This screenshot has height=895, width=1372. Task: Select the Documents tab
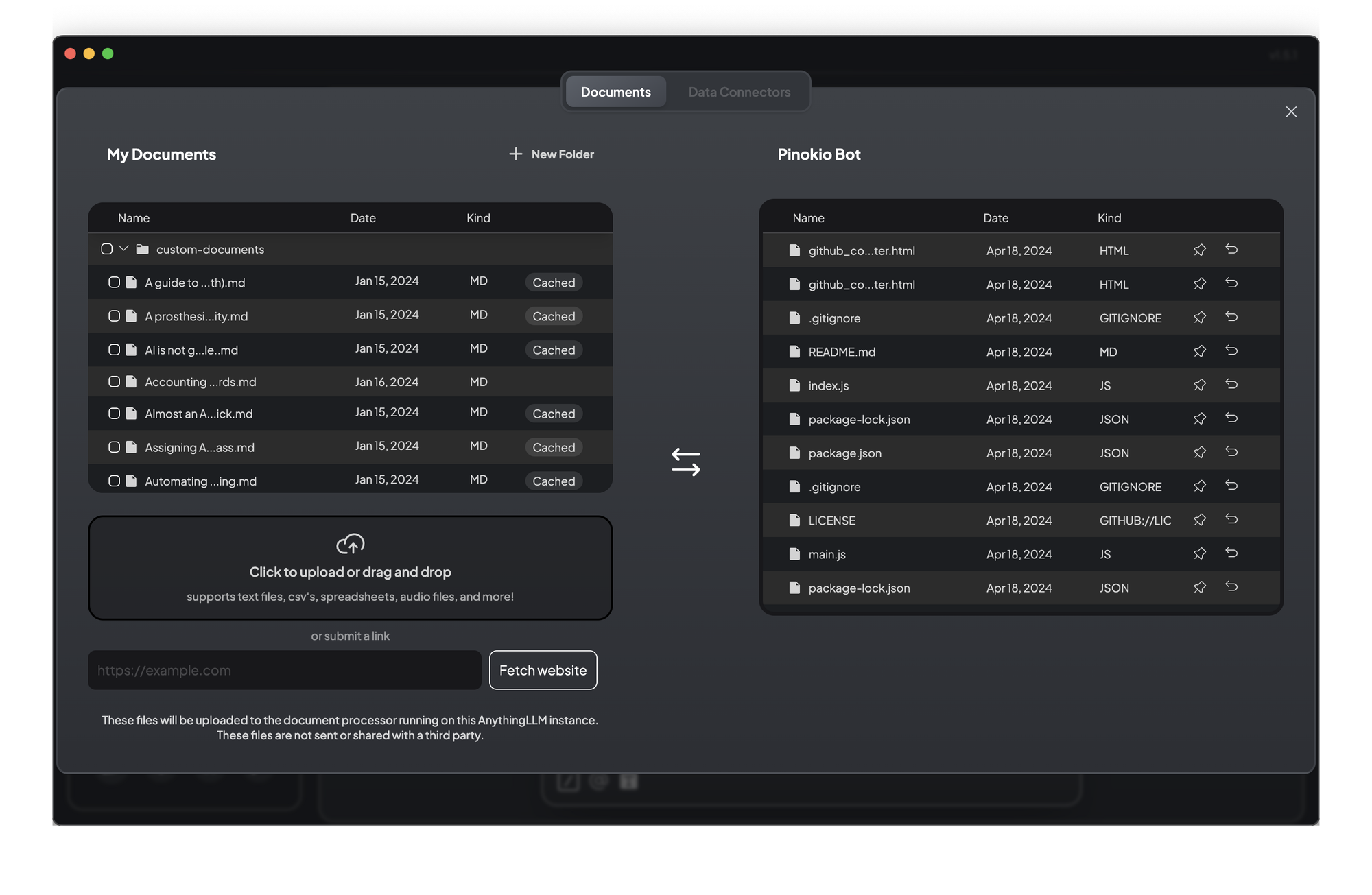point(615,92)
